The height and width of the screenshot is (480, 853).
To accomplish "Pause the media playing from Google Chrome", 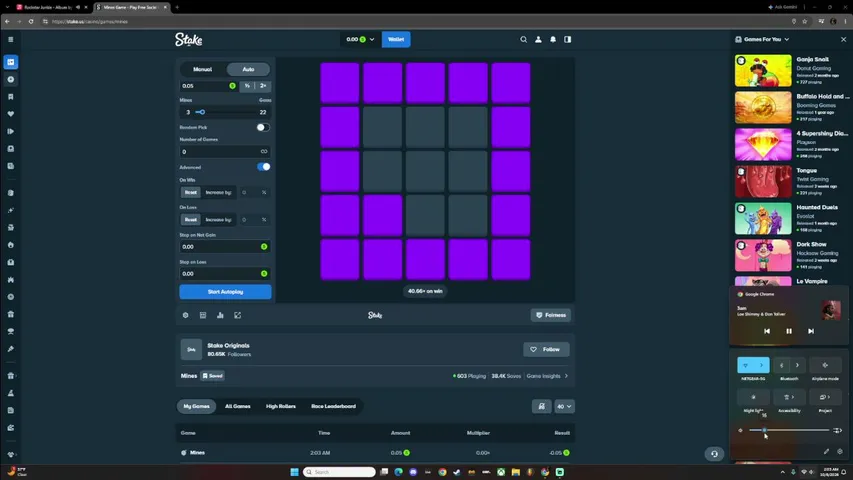I will pos(789,331).
